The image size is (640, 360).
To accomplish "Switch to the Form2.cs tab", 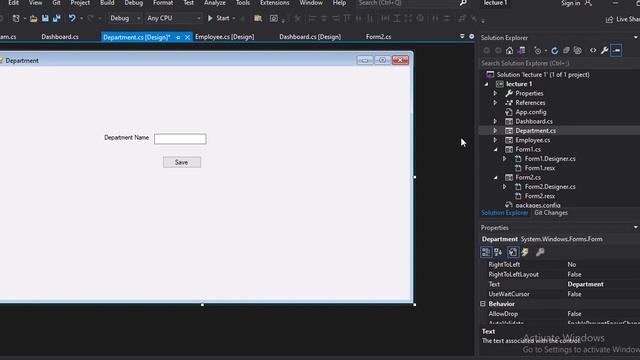I will 378,37.
